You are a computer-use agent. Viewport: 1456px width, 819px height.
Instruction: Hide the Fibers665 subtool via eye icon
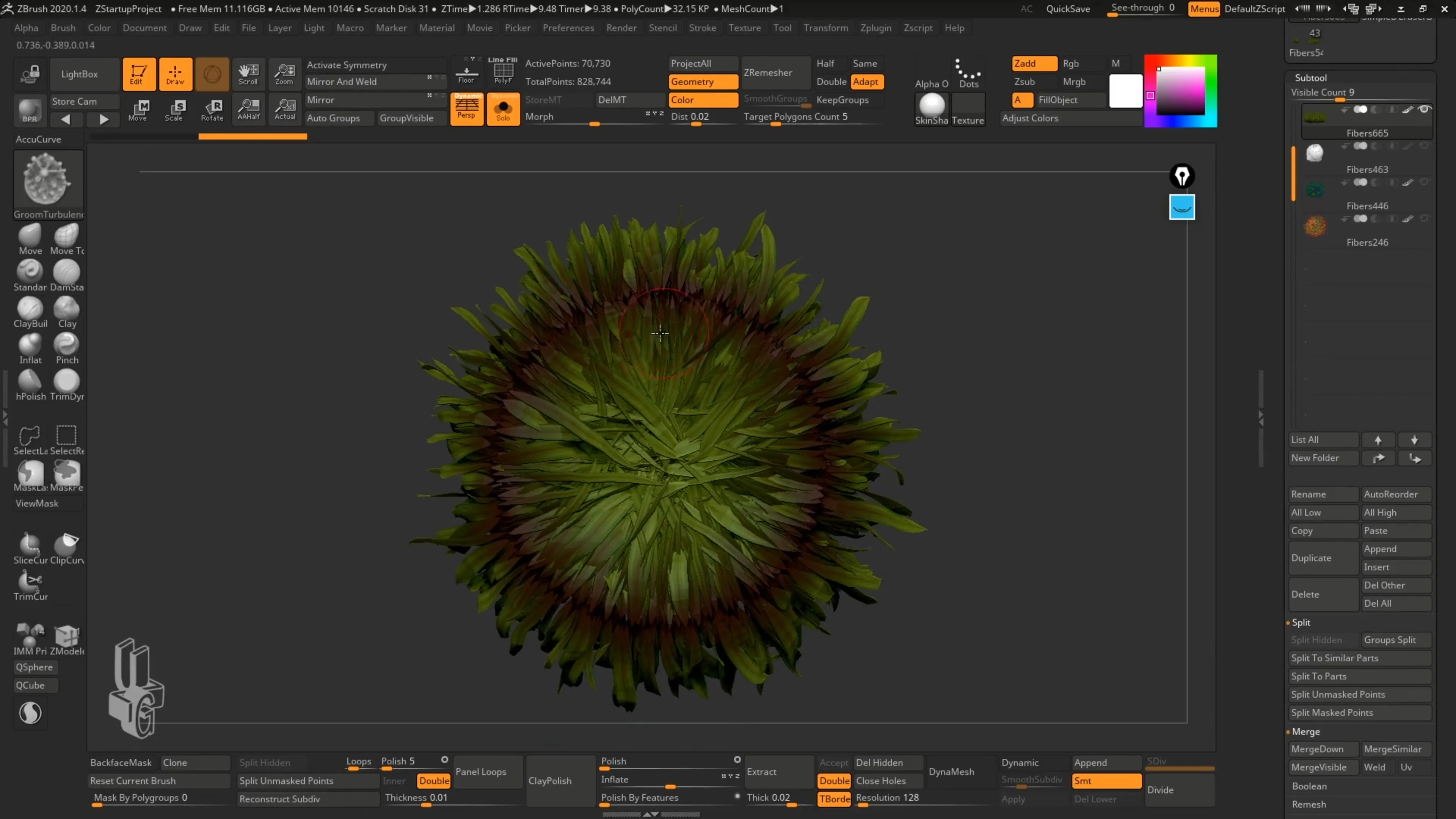pos(1425,109)
